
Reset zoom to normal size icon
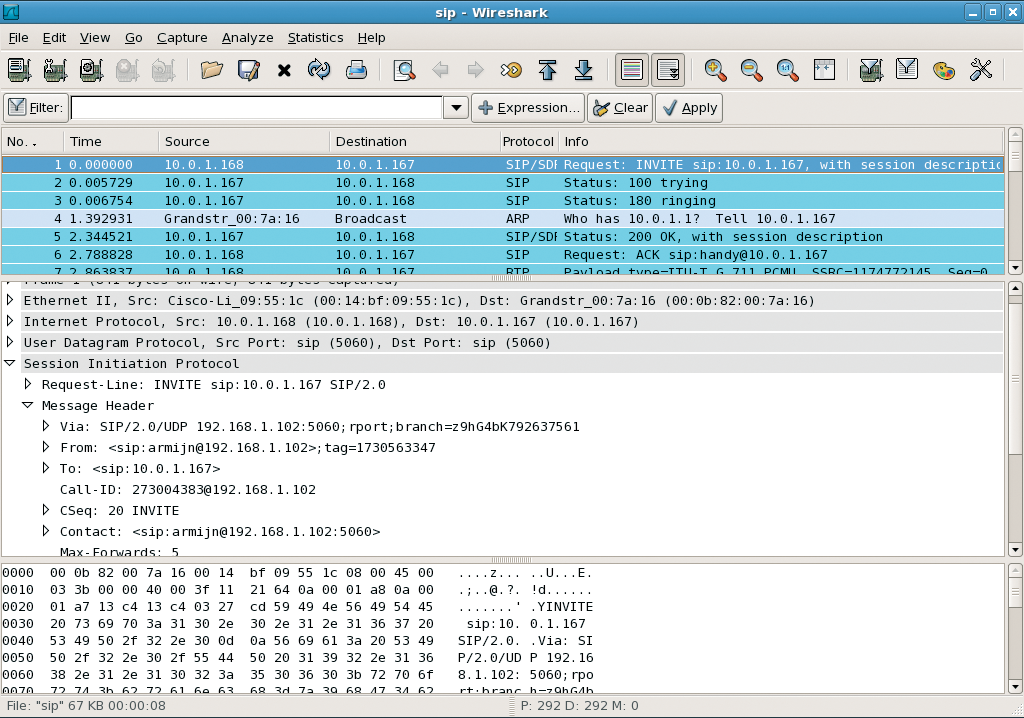point(788,69)
